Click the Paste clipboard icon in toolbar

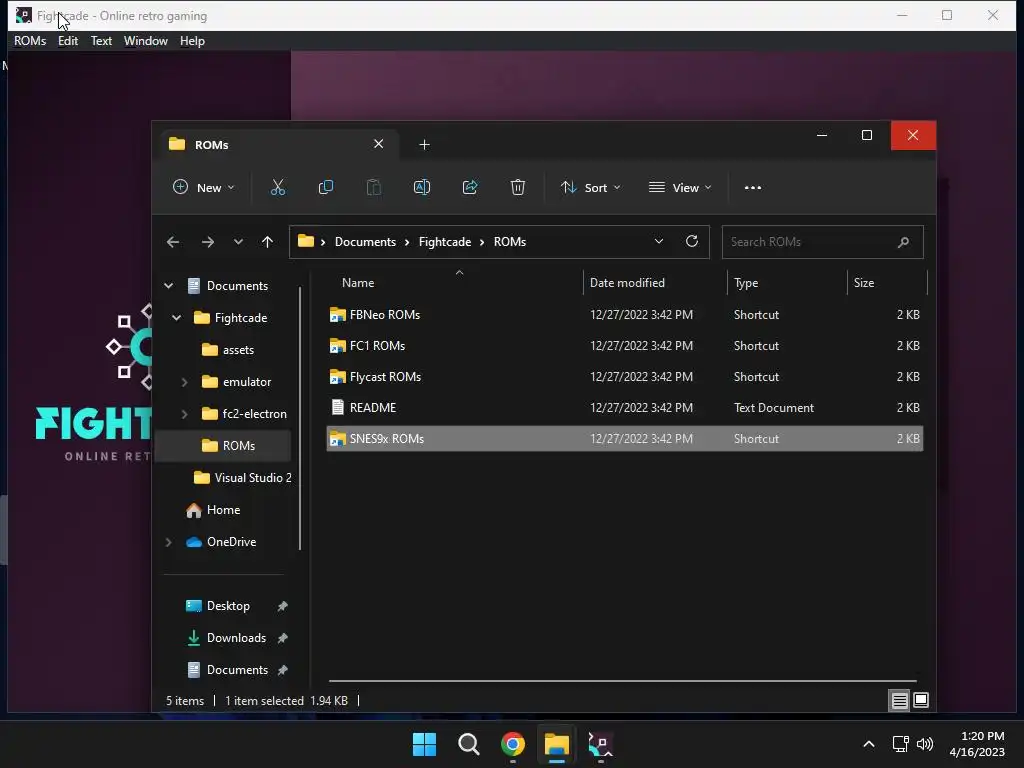click(x=374, y=187)
